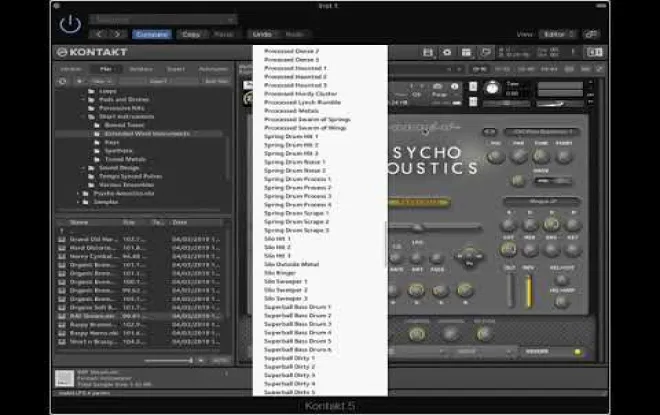This screenshot has width=660, height=415.
Task: Choose Superball Bass Drum 4 from popup
Action: coord(298,333)
